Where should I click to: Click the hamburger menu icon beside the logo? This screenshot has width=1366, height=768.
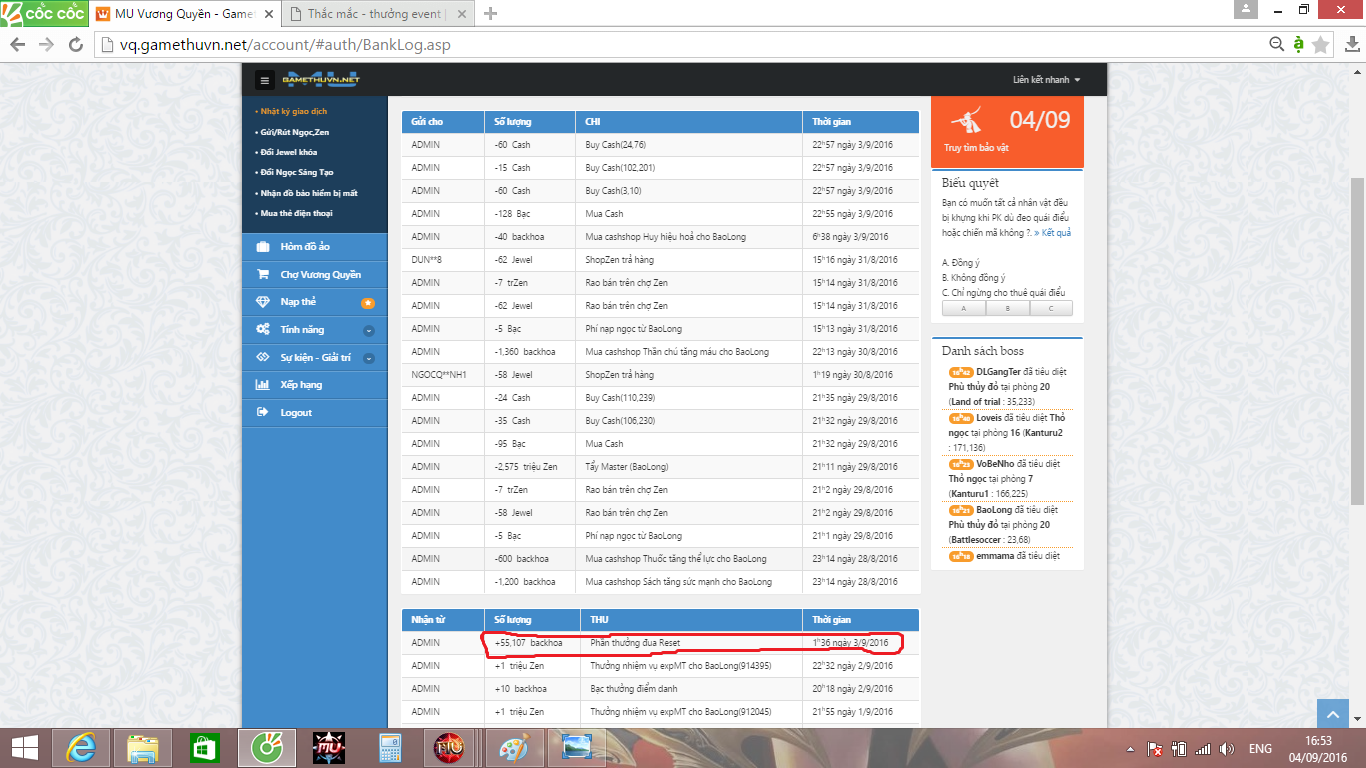click(x=264, y=81)
